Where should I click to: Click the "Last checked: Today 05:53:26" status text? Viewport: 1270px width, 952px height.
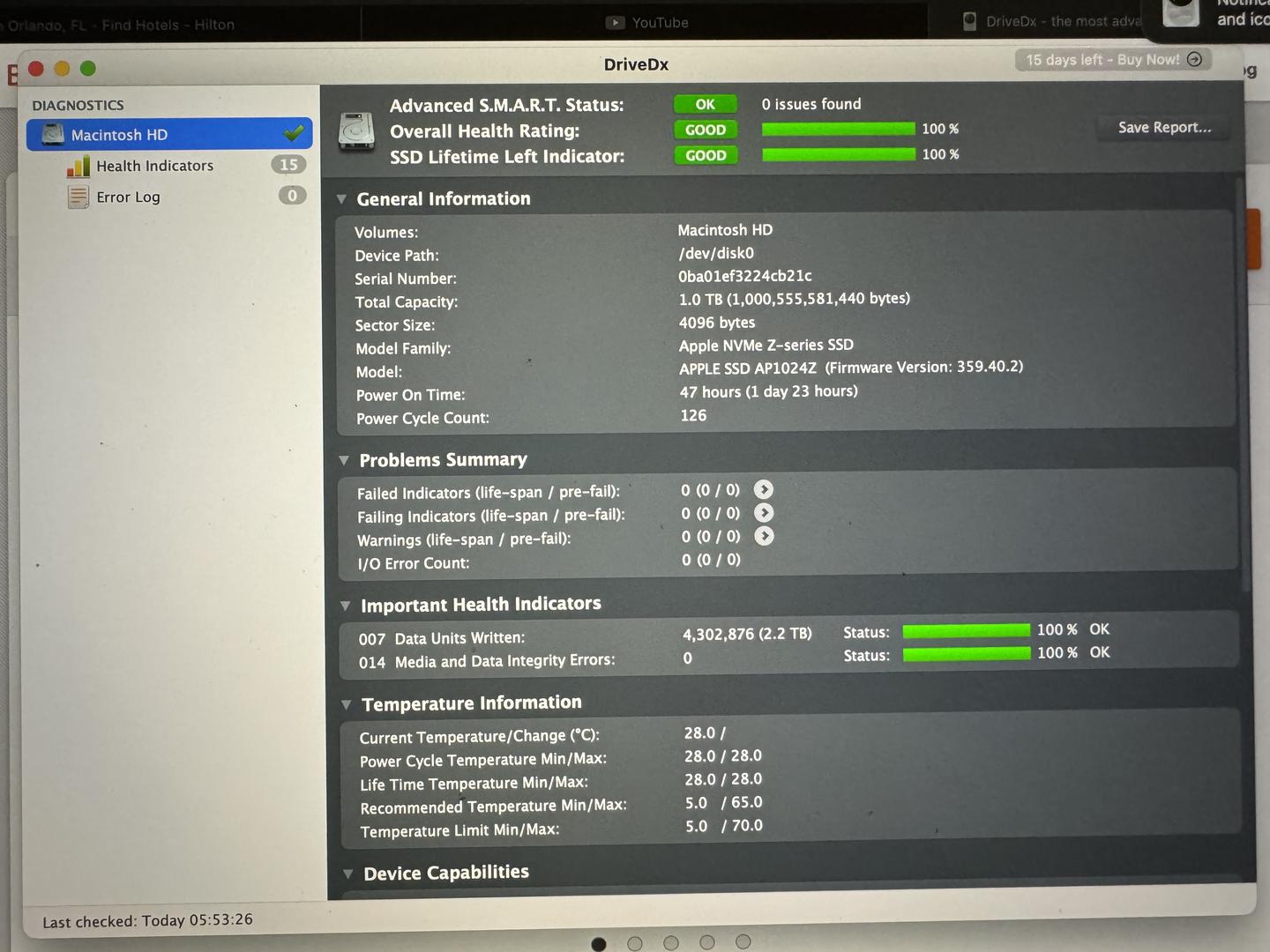pyautogui.click(x=147, y=920)
